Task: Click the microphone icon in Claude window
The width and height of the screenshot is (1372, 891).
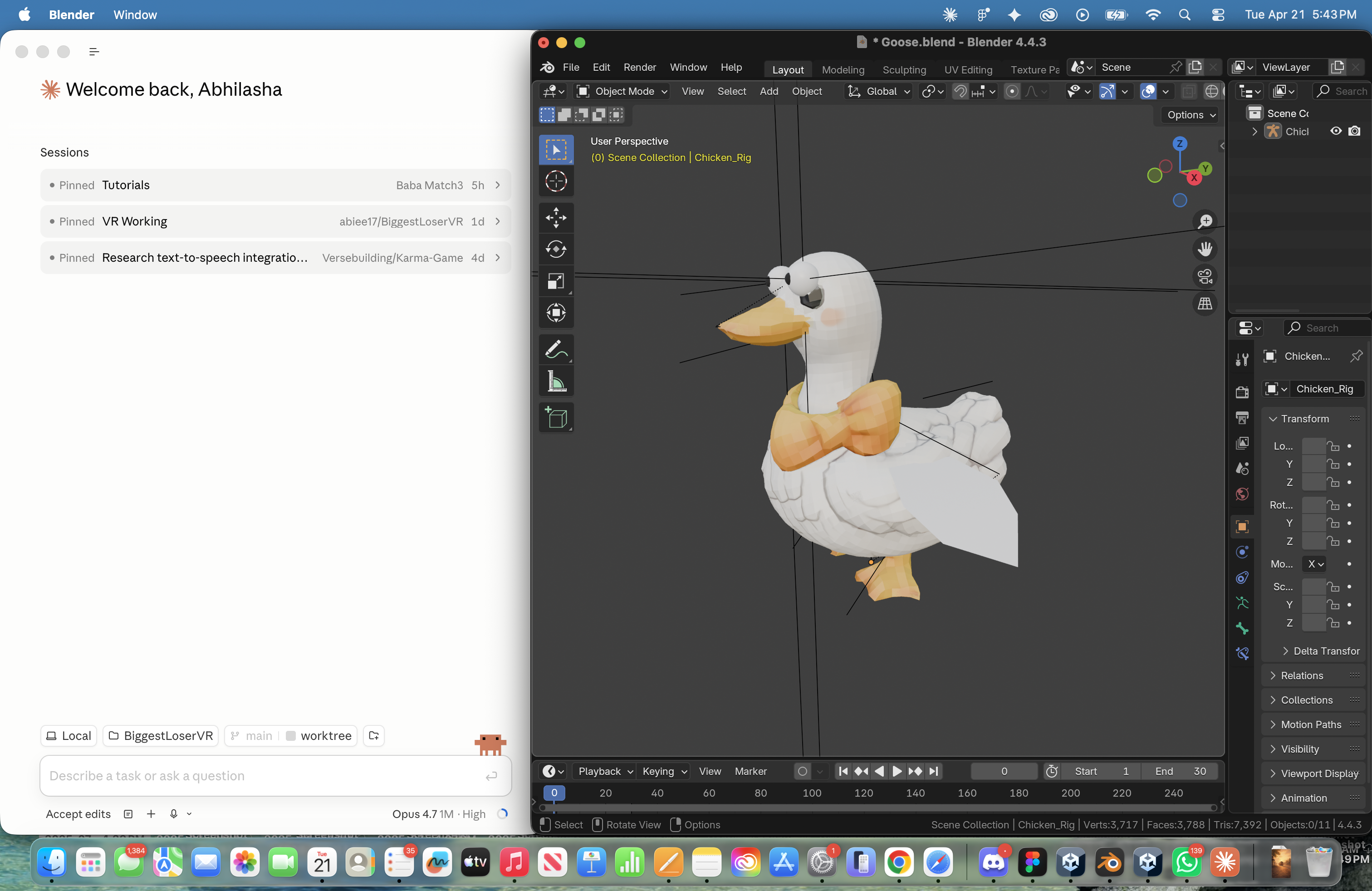Action: [x=173, y=814]
